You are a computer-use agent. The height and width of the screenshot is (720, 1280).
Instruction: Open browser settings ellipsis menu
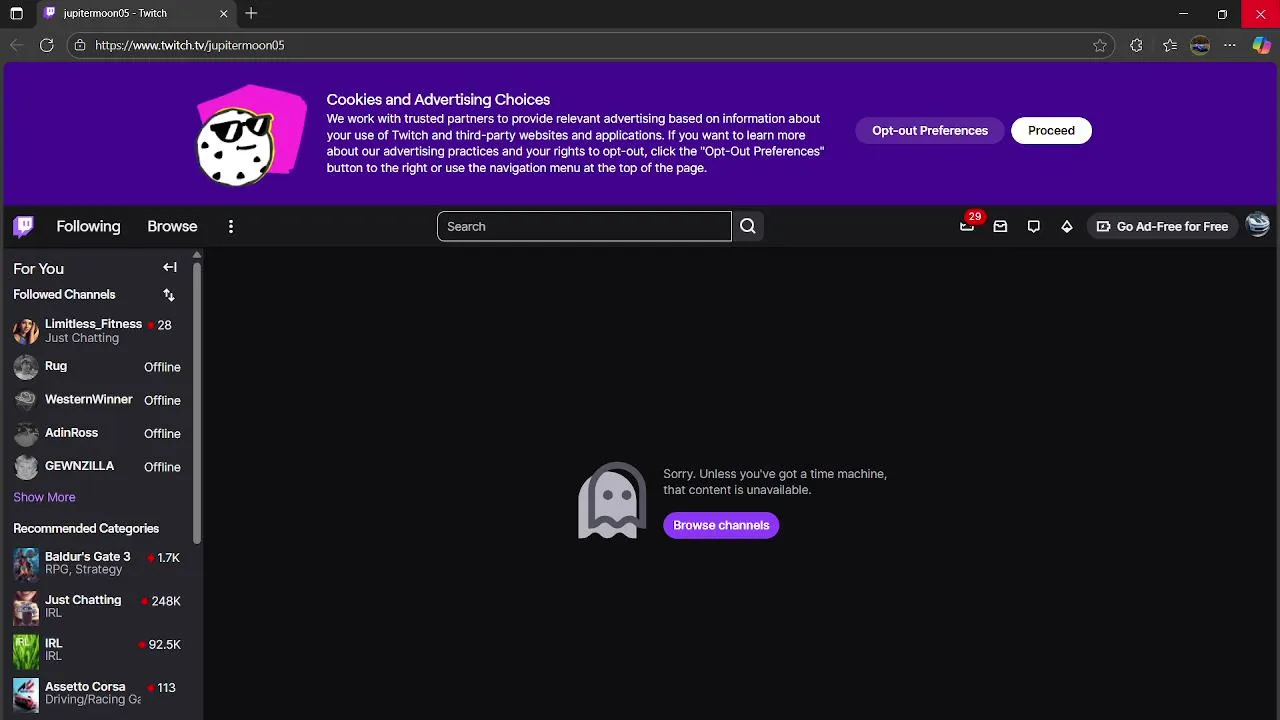[x=1230, y=45]
